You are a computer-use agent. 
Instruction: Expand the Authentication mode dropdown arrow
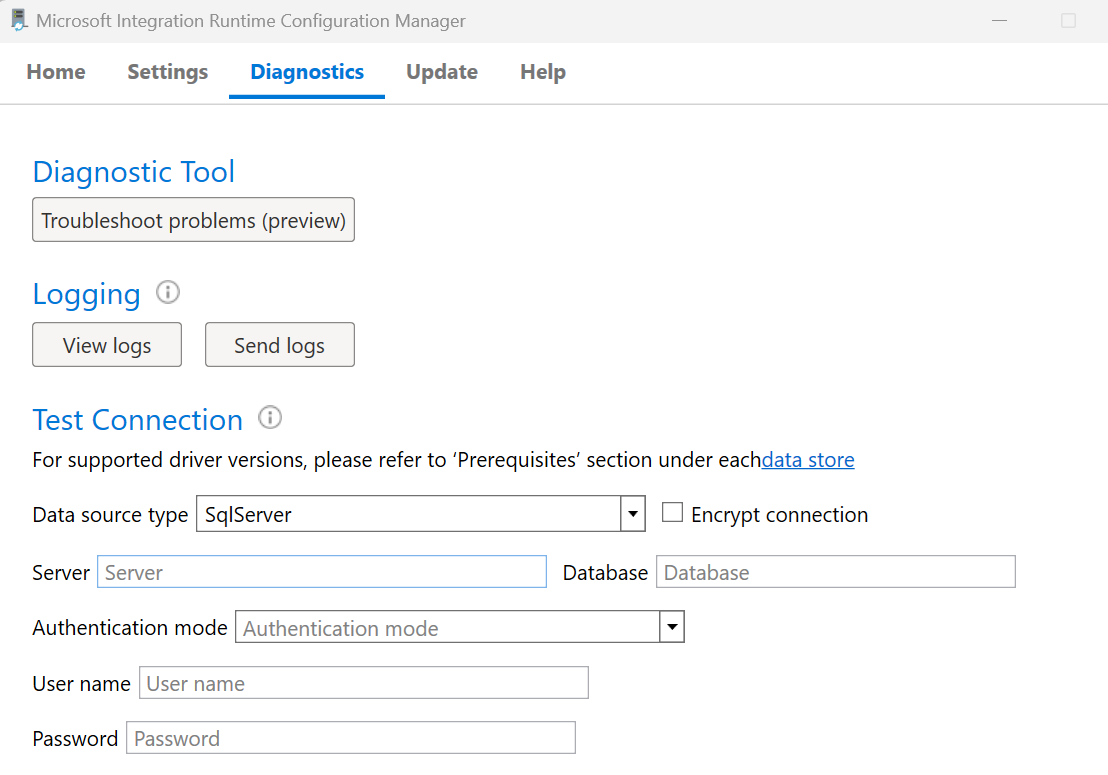(x=672, y=627)
